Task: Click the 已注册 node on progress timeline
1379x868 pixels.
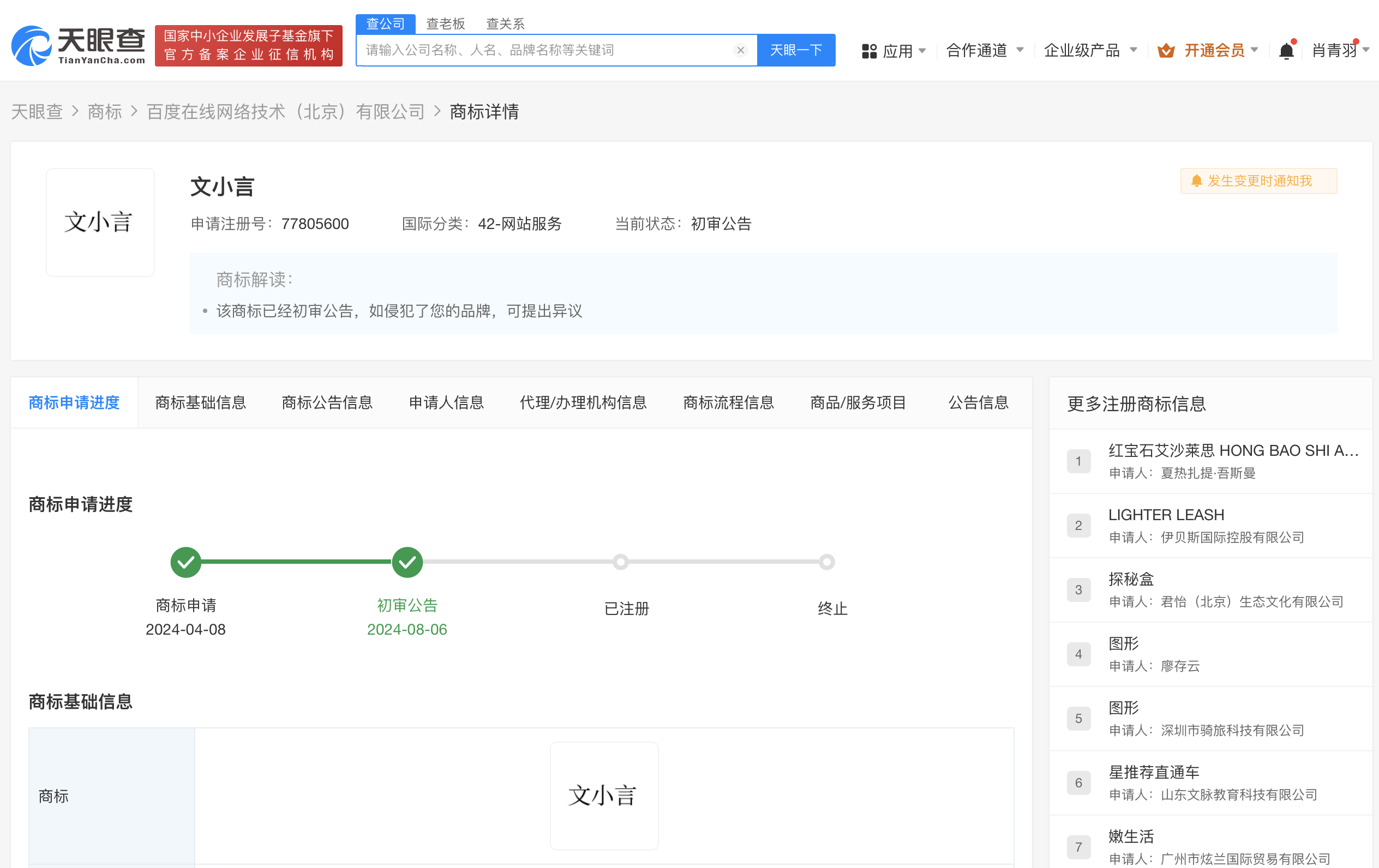Action: (x=621, y=562)
